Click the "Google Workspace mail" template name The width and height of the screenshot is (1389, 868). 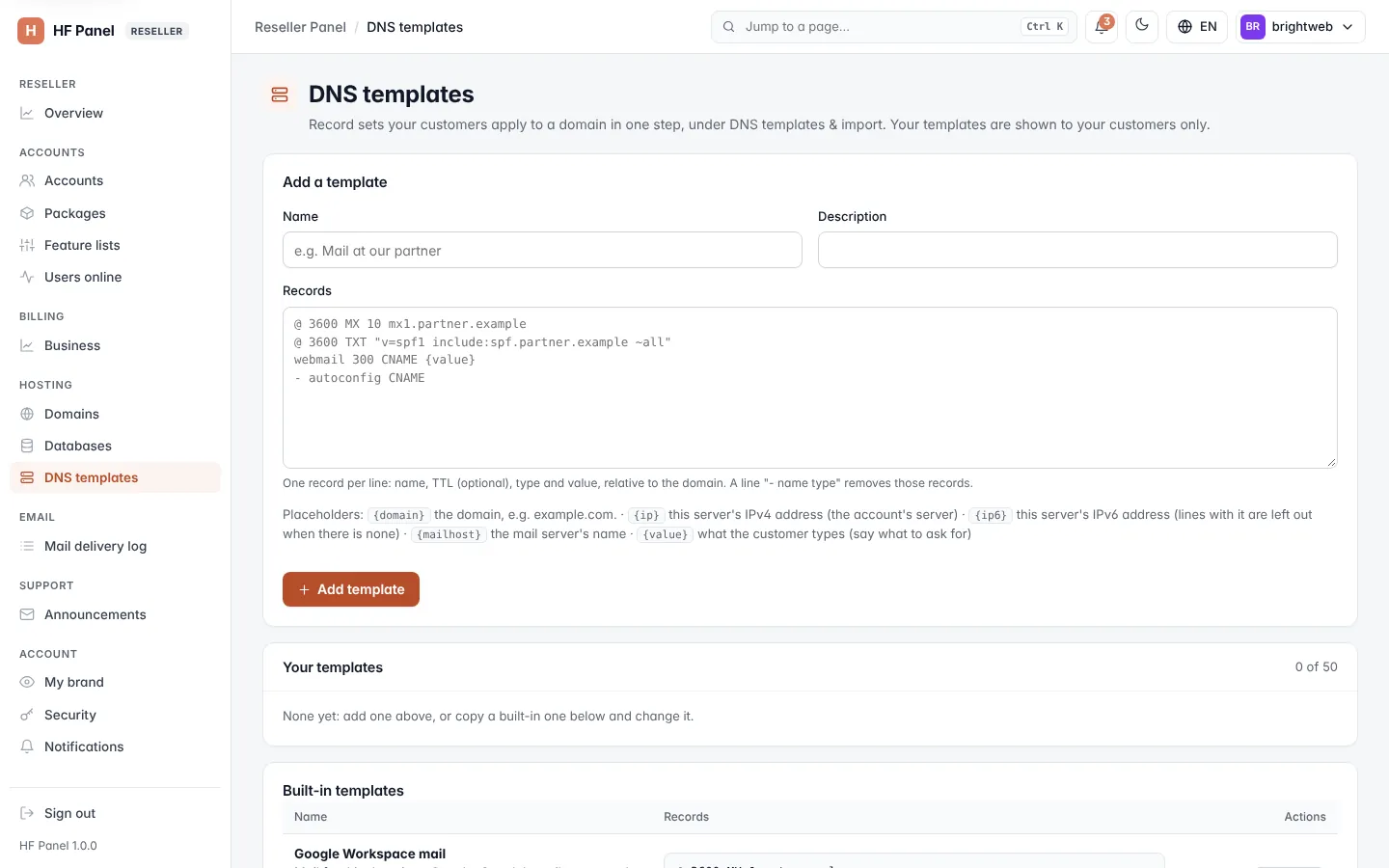(x=369, y=854)
